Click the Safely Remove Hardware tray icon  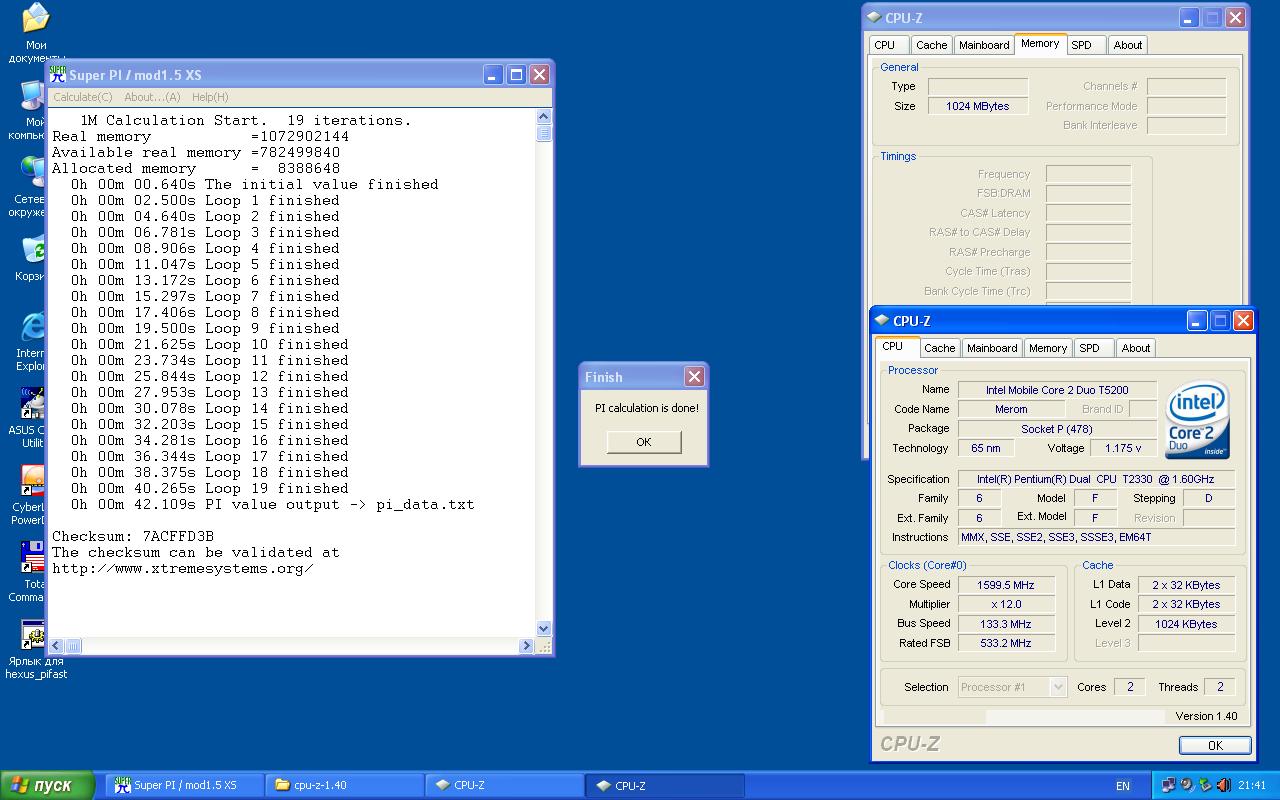coord(1204,785)
